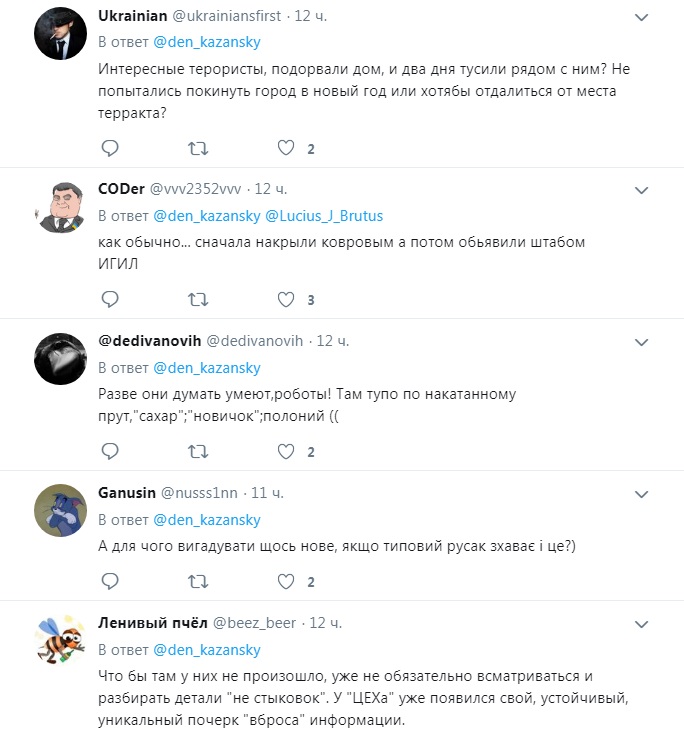This screenshot has width=684, height=741.
Task: Like the @dedivanovih tweet
Action: (x=286, y=451)
